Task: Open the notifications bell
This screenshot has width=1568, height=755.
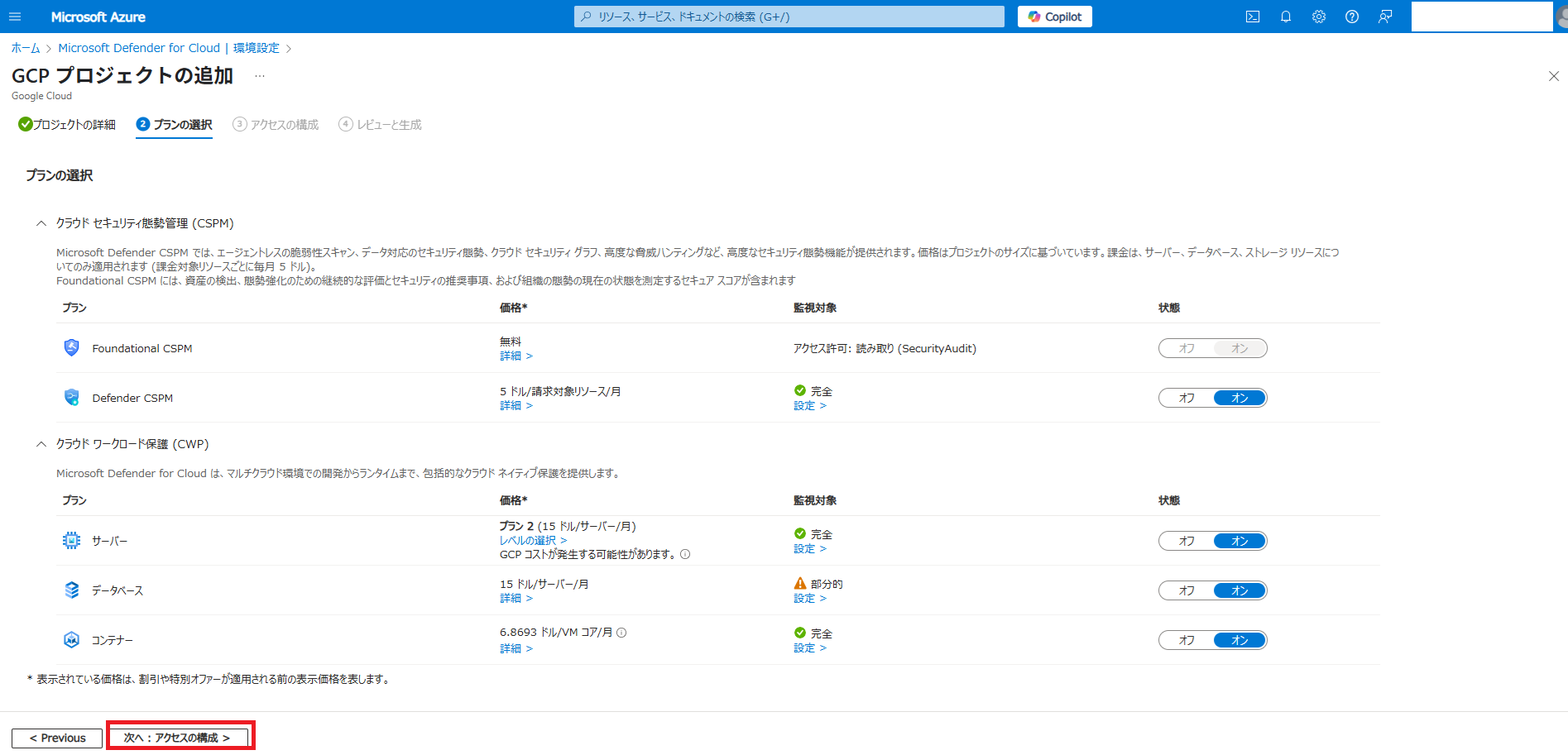Action: (x=1286, y=17)
